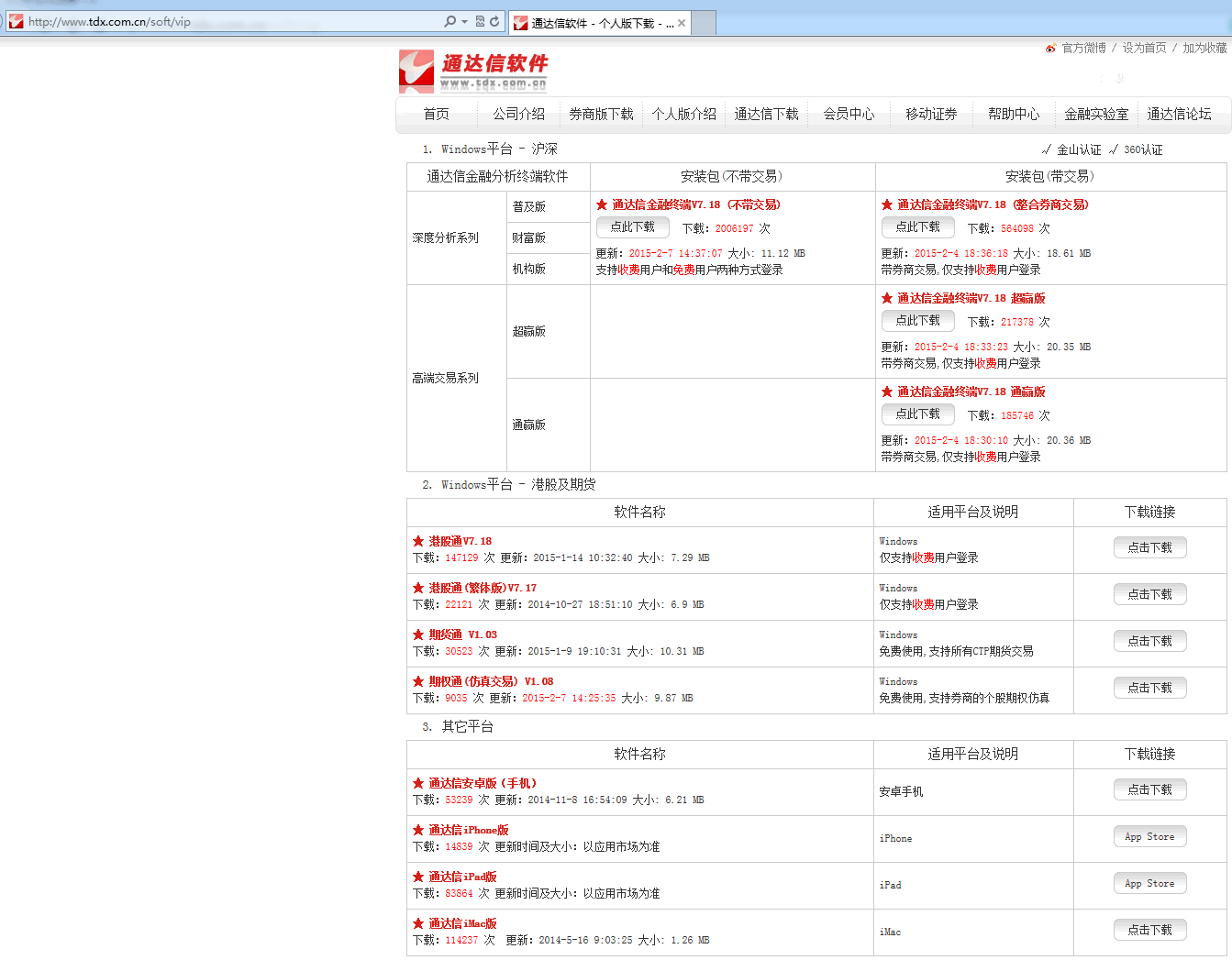
Task: Click 点此下载 for 通赢版 package
Action: pyautogui.click(x=918, y=414)
